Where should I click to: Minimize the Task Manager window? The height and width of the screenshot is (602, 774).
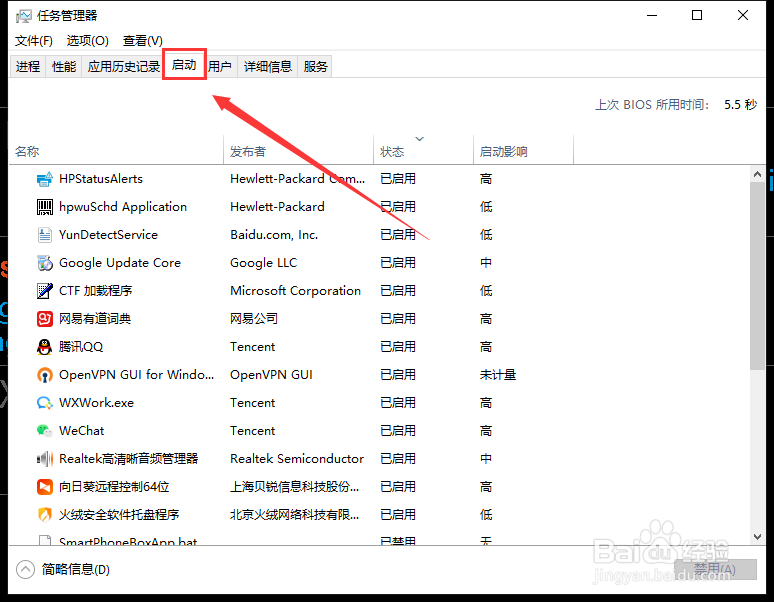pos(652,16)
